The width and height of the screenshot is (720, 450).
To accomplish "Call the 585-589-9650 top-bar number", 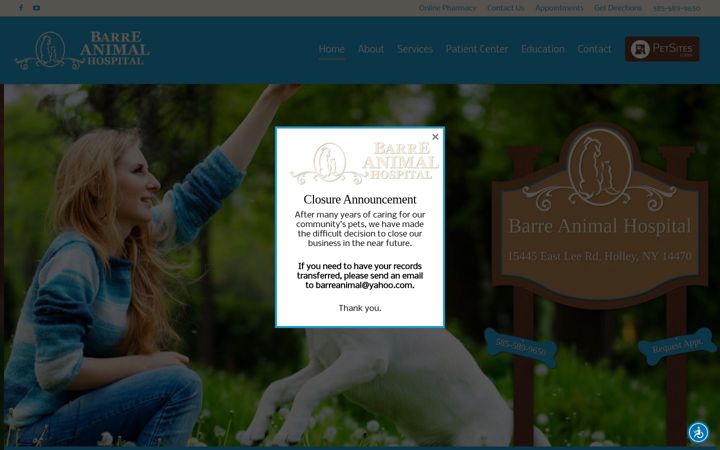I will [676, 8].
